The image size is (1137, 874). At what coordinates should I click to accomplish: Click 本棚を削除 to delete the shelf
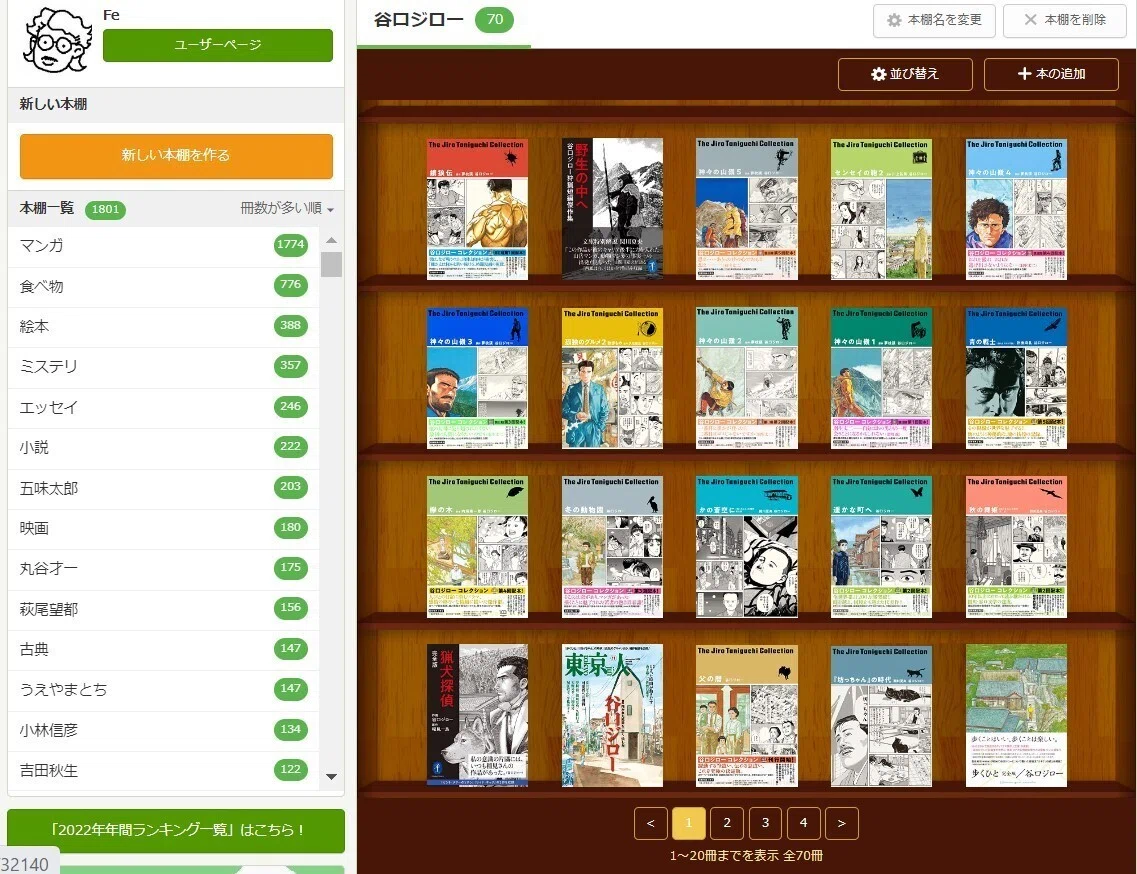click(1064, 20)
